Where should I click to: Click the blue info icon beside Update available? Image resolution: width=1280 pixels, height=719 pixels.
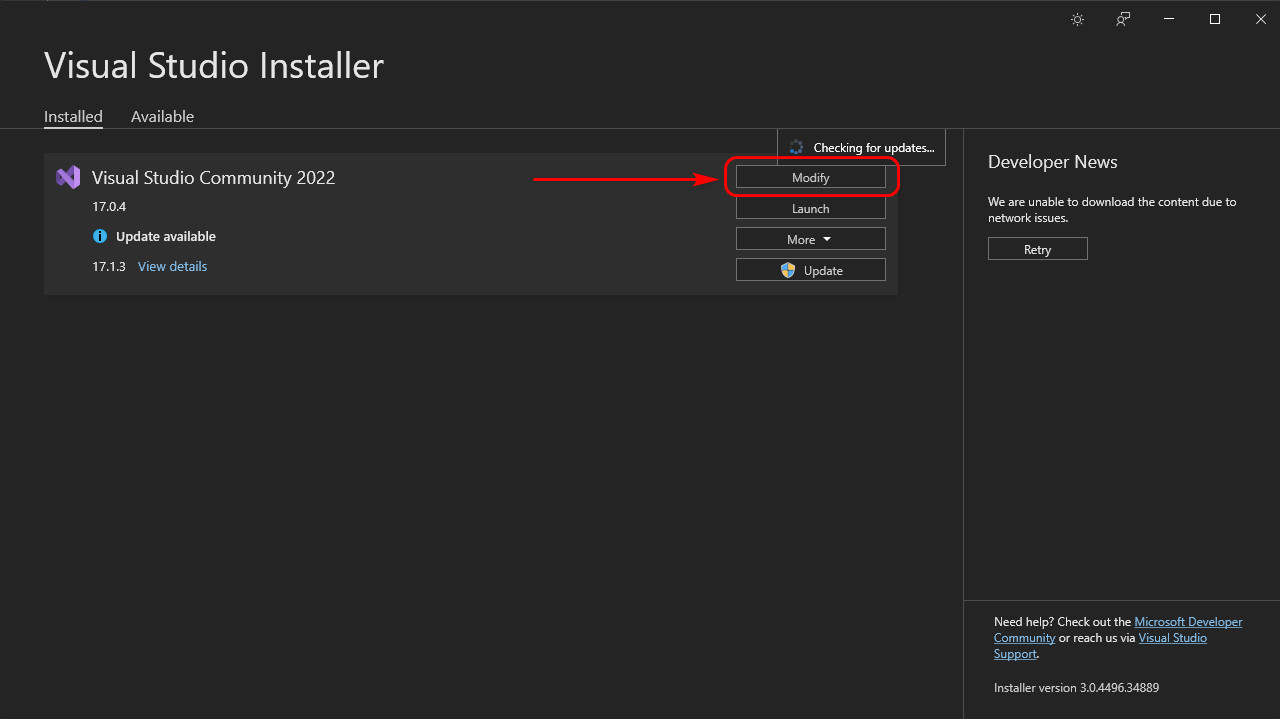100,236
